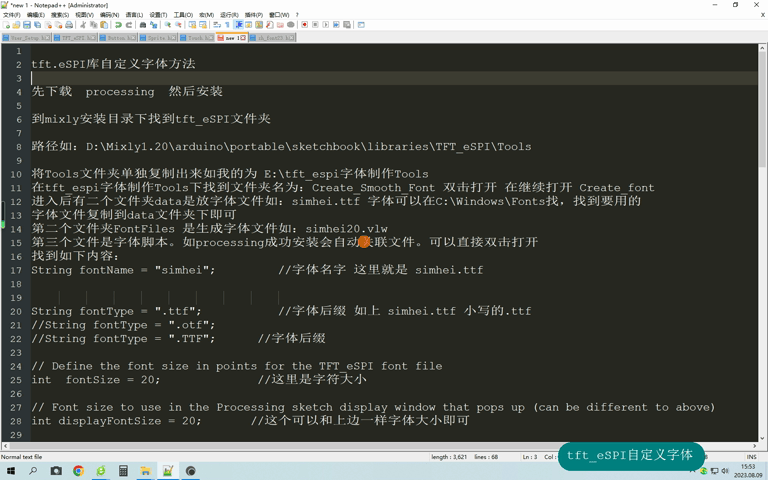Close the Touch.h tab
The width and height of the screenshot is (768, 480).
[210, 38]
